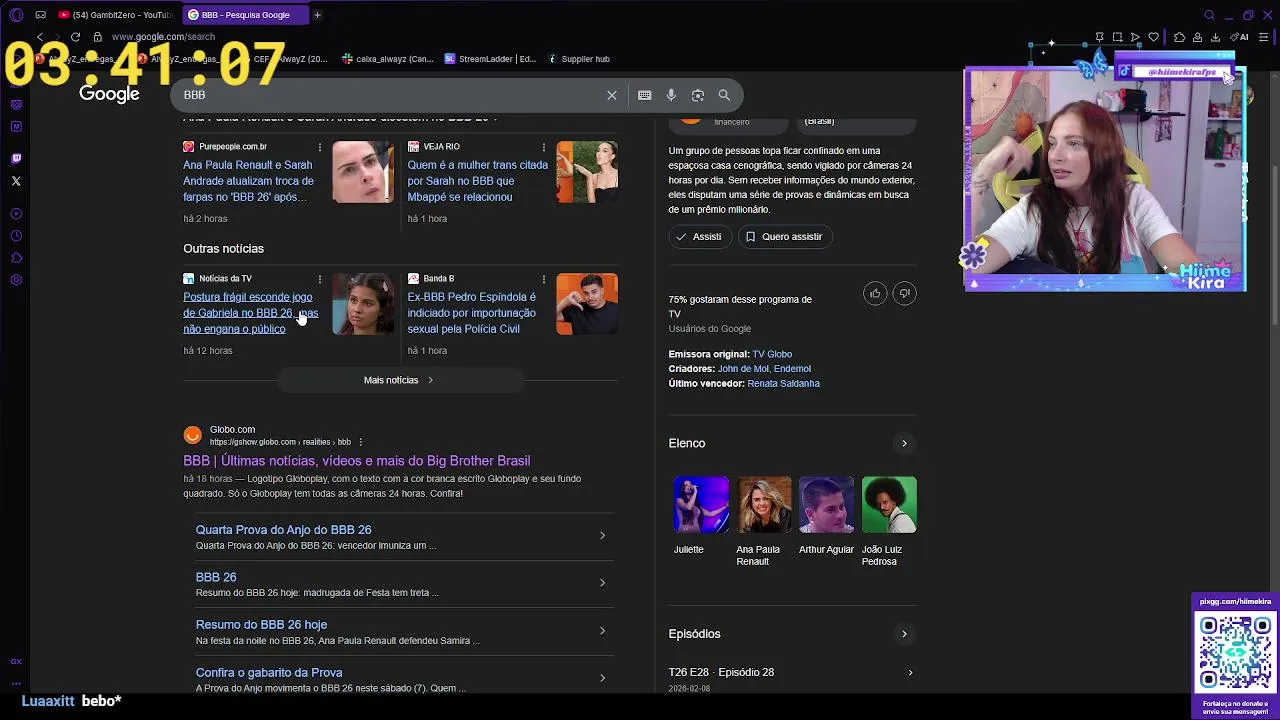Select BBB - Pesquisa Google tab
The width and height of the screenshot is (1280, 720).
(x=245, y=15)
